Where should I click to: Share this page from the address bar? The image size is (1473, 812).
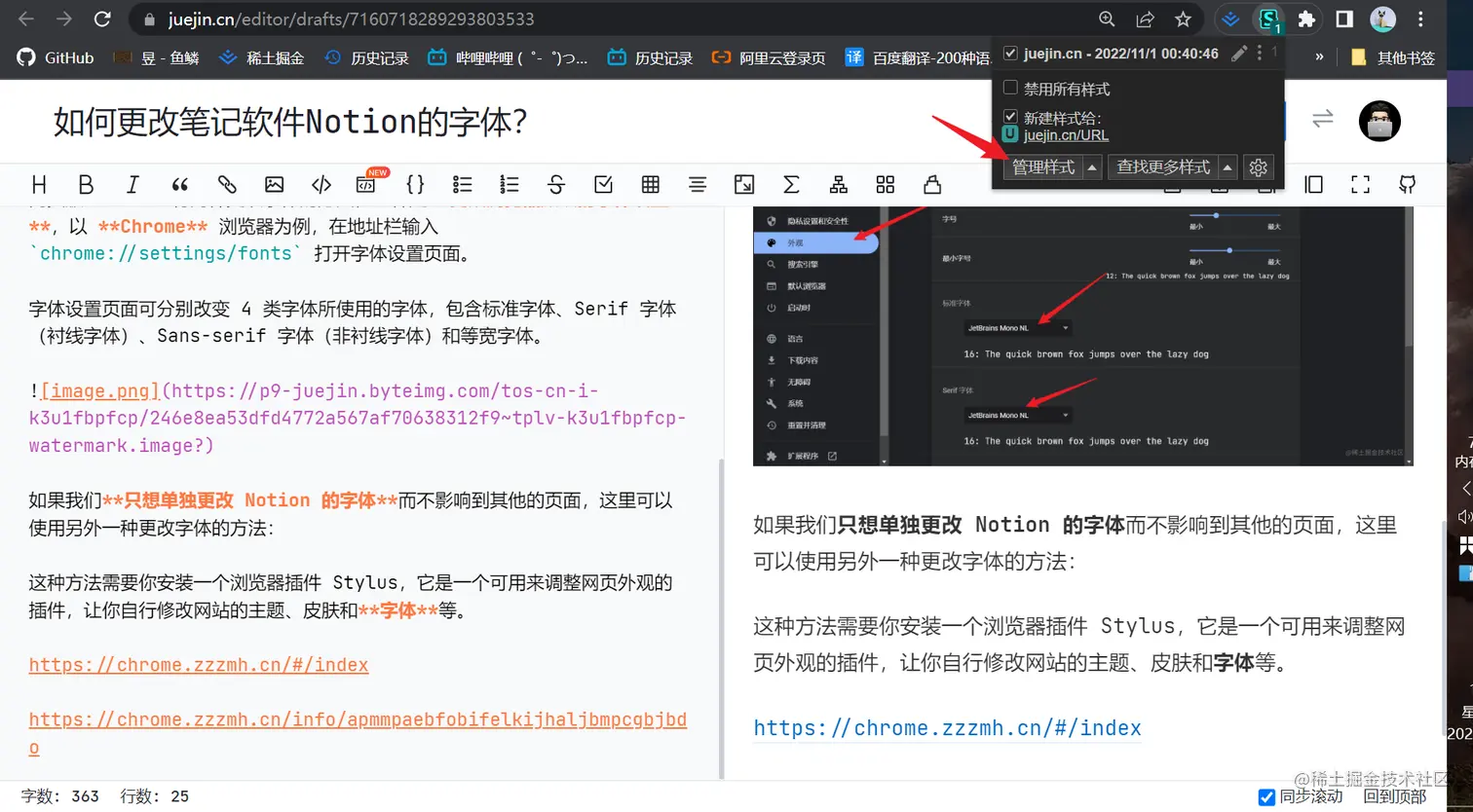coord(1145,19)
